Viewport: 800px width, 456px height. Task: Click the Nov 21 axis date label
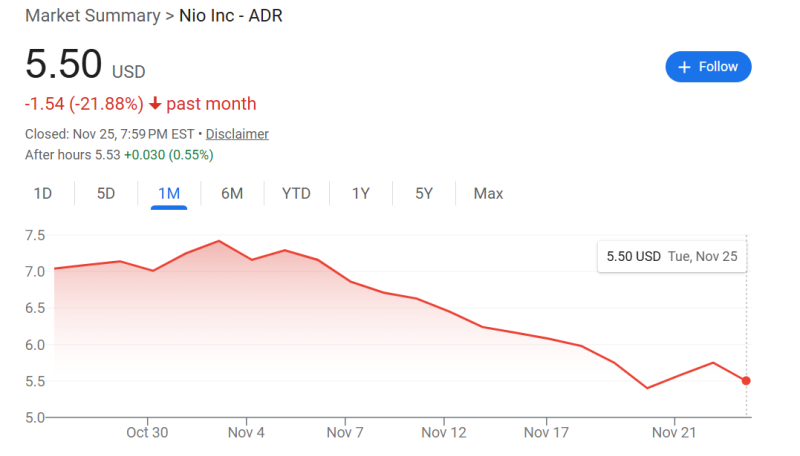pyautogui.click(x=673, y=433)
